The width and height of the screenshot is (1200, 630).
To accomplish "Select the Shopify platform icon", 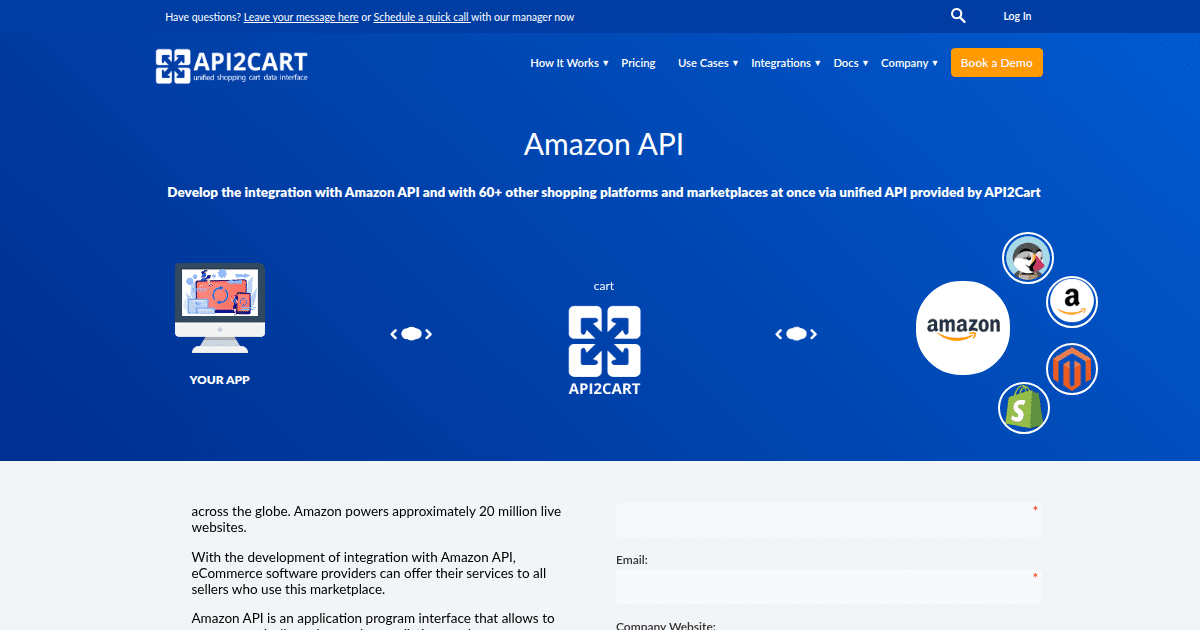I will point(1023,407).
